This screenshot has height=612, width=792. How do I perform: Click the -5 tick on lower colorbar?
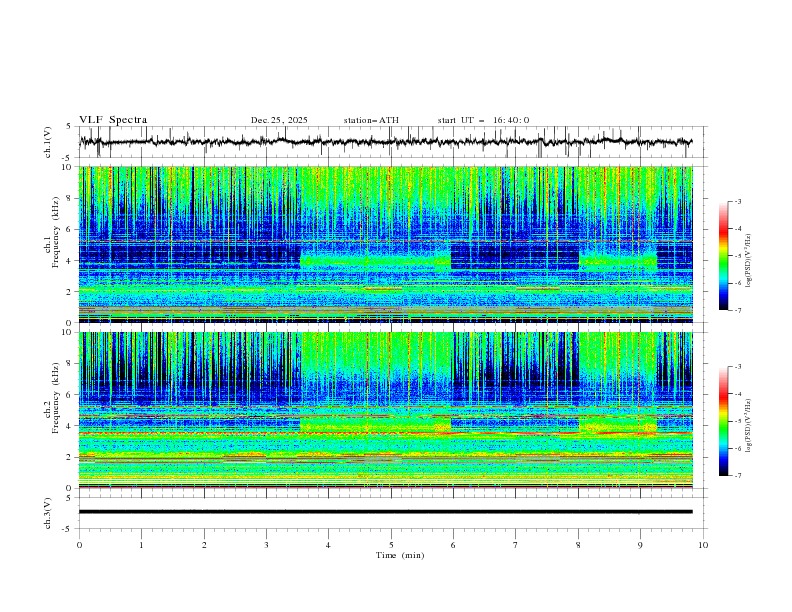(737, 421)
